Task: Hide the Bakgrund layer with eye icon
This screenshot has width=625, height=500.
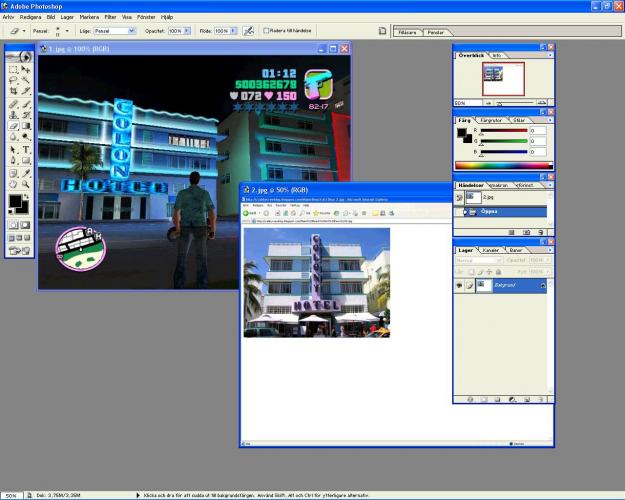Action: click(x=459, y=285)
